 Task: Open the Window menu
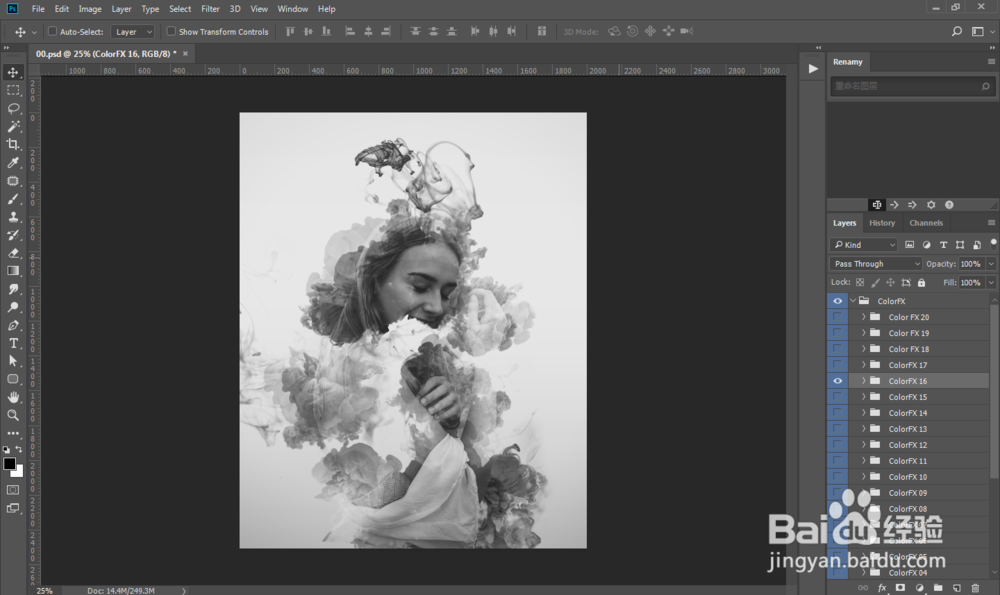tap(293, 9)
